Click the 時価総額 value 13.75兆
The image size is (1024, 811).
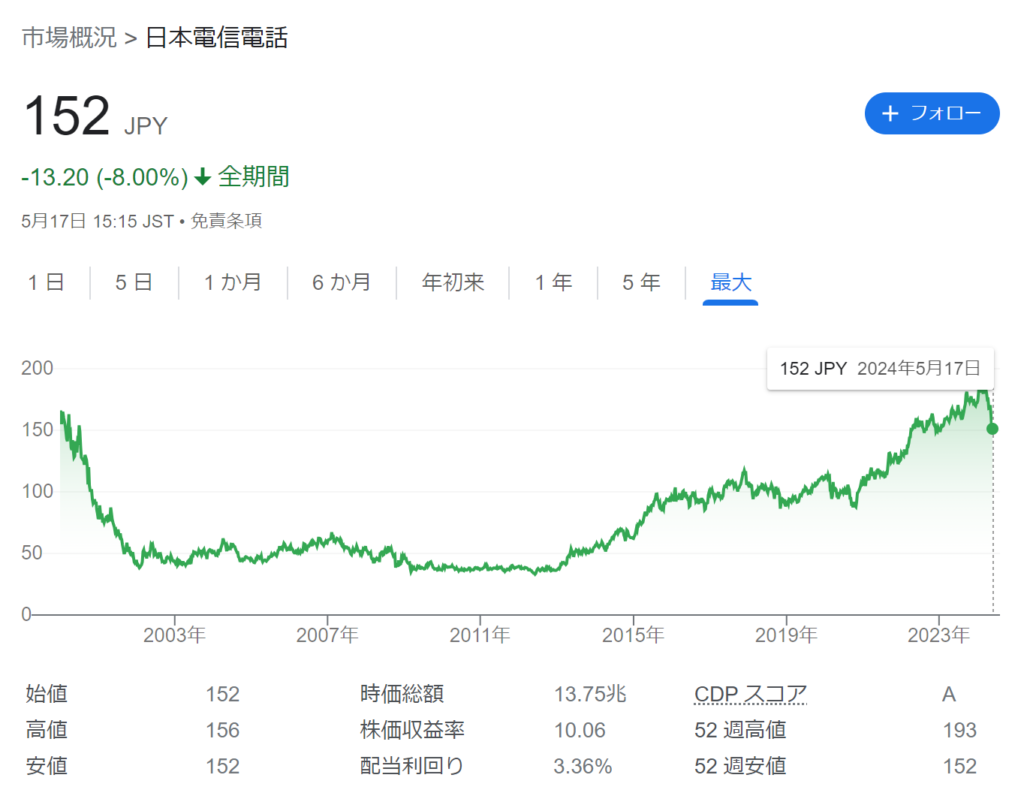pyautogui.click(x=590, y=693)
